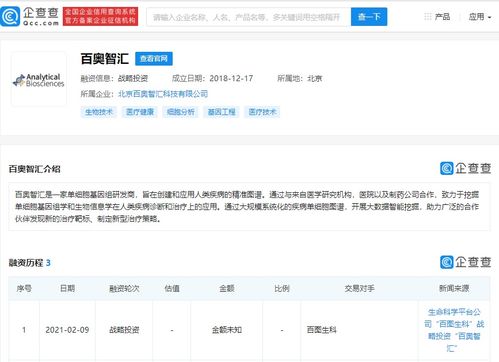Click the red credit system banner
The image size is (499, 362).
tap(100, 16)
